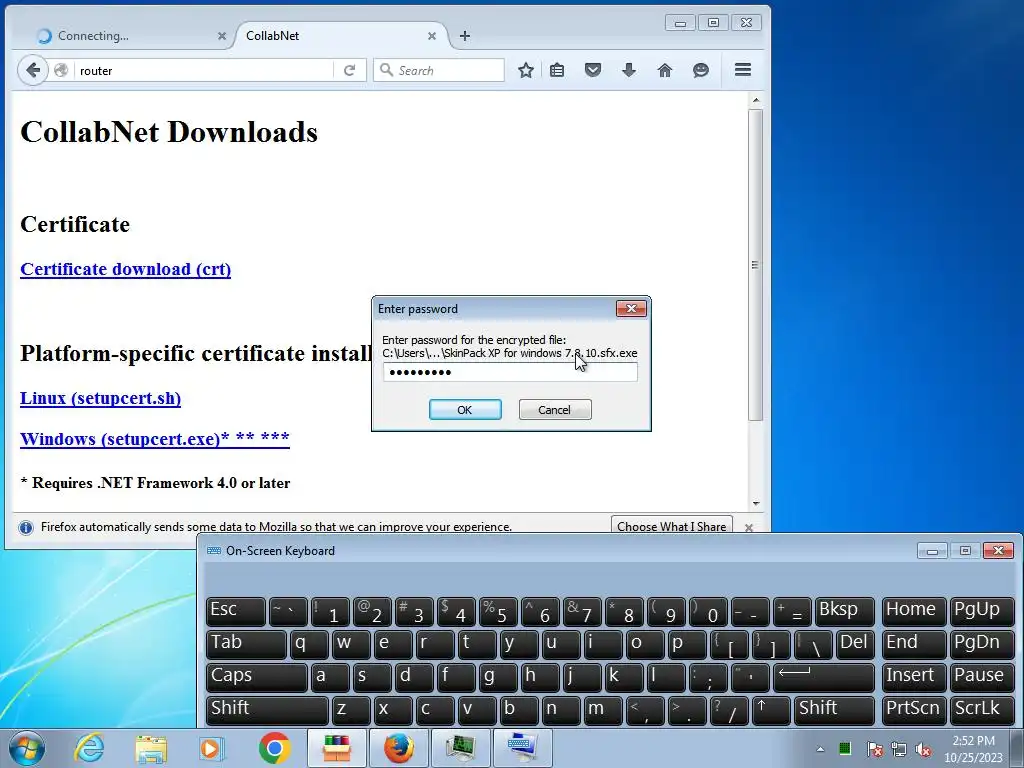The height and width of the screenshot is (768, 1024).
Task: Toggle the right Shift key on keyboard
Action: [835, 710]
